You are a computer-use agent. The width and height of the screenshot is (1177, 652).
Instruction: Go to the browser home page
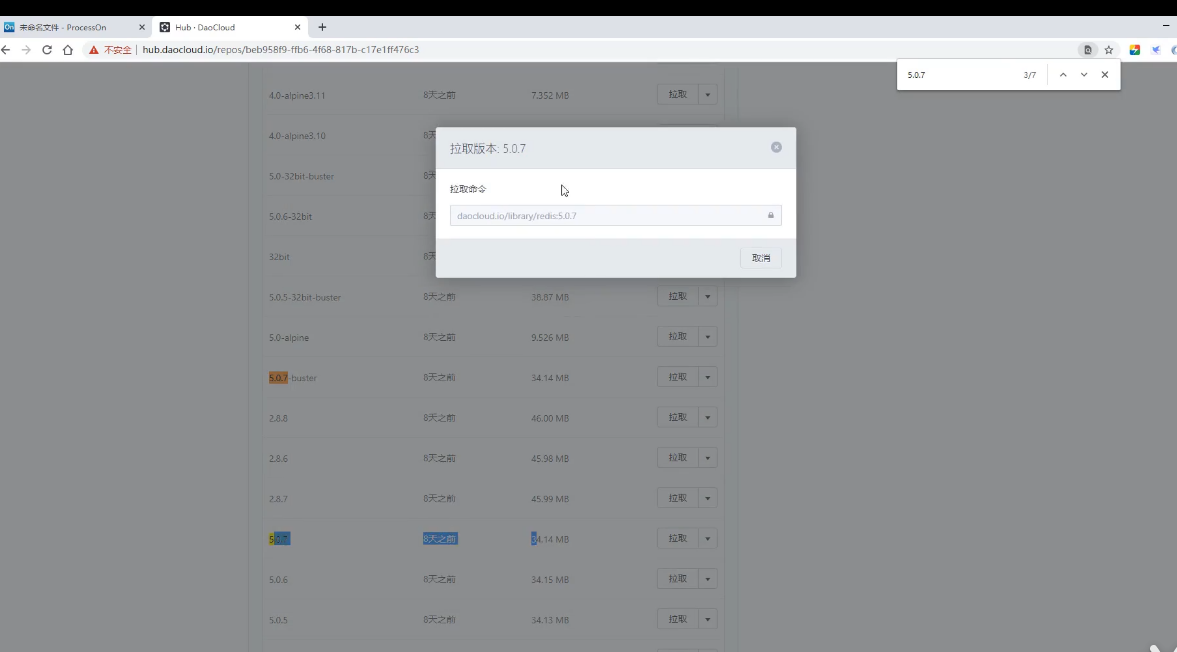68,49
